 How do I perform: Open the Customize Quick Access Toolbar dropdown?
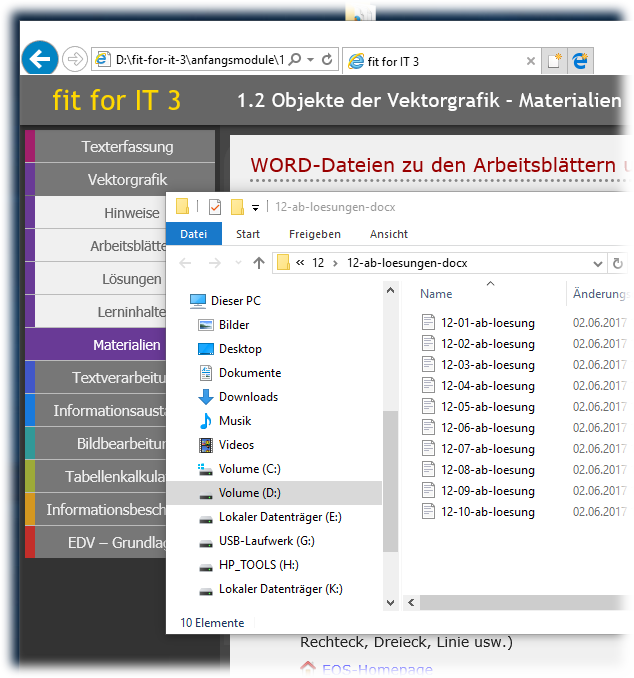click(256, 207)
